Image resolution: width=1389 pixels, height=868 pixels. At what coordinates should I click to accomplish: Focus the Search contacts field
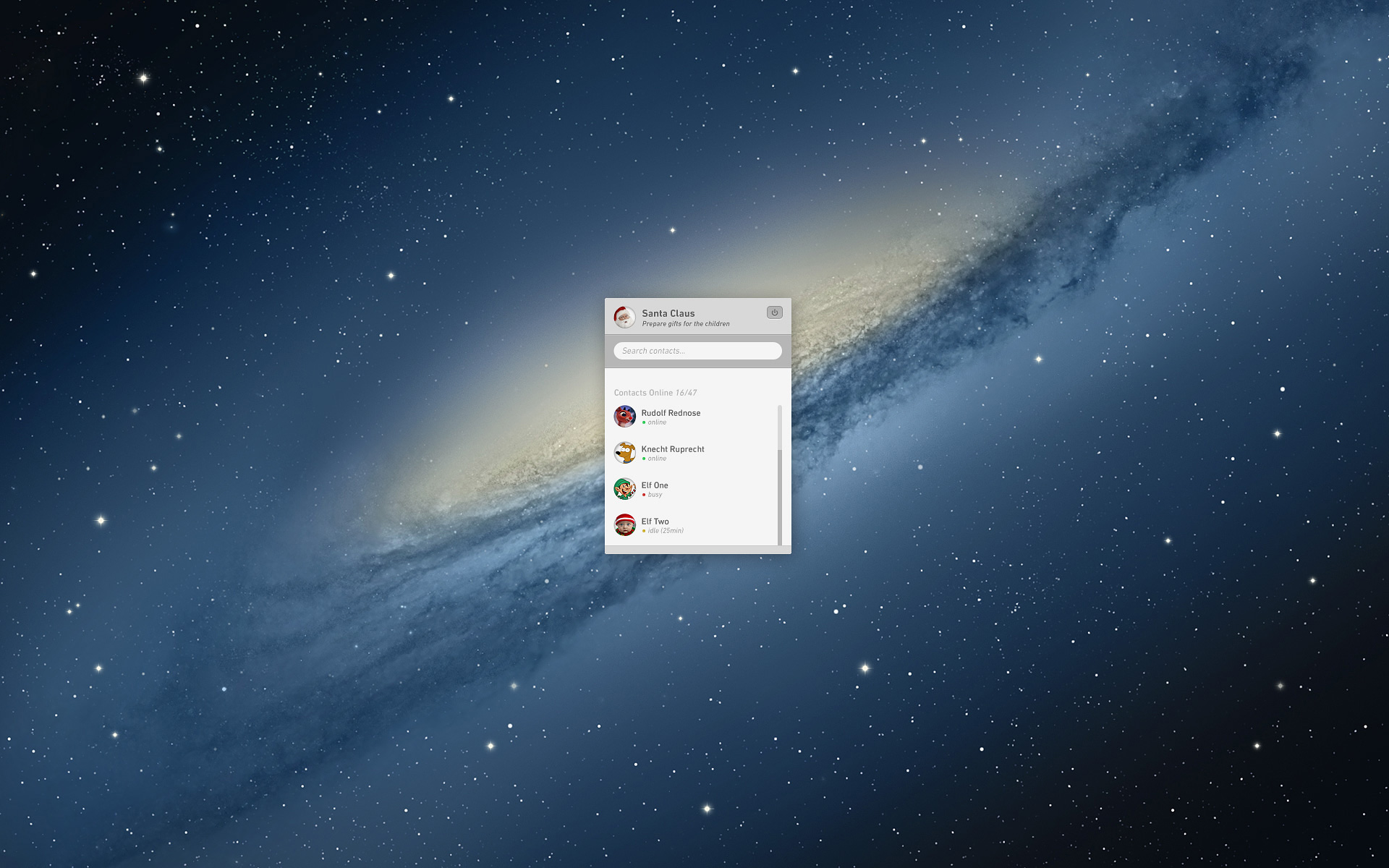click(697, 351)
